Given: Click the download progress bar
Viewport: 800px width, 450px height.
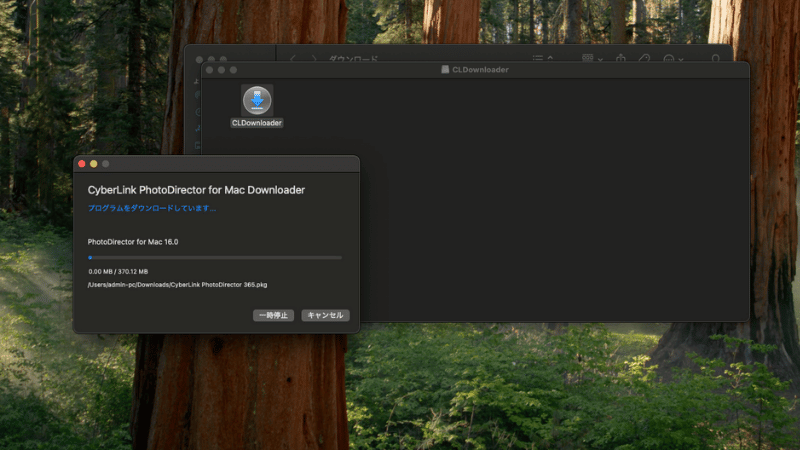Looking at the screenshot, I should pos(215,258).
